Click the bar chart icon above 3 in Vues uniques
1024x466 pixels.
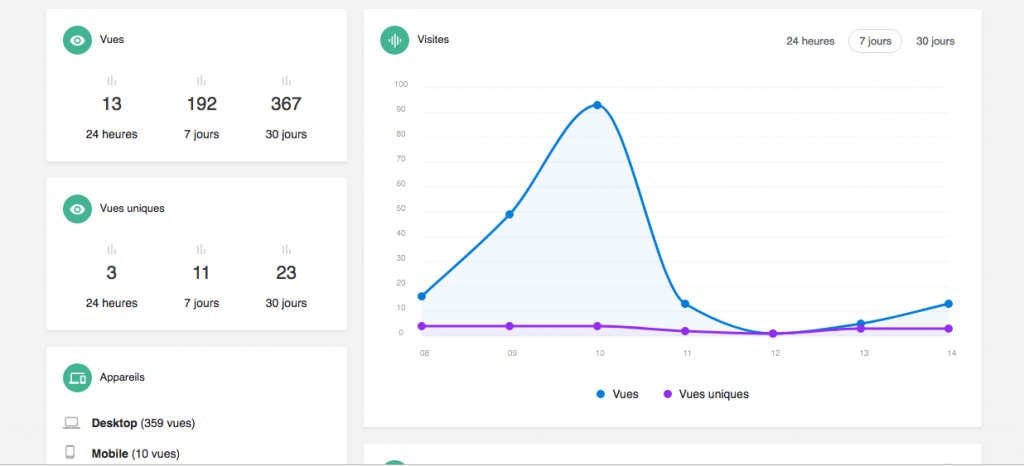click(112, 249)
